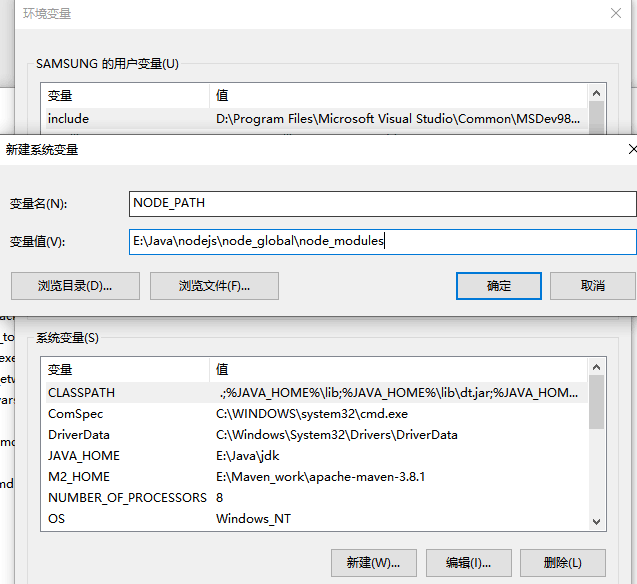Select the include user variable row

pyautogui.click(x=316, y=119)
